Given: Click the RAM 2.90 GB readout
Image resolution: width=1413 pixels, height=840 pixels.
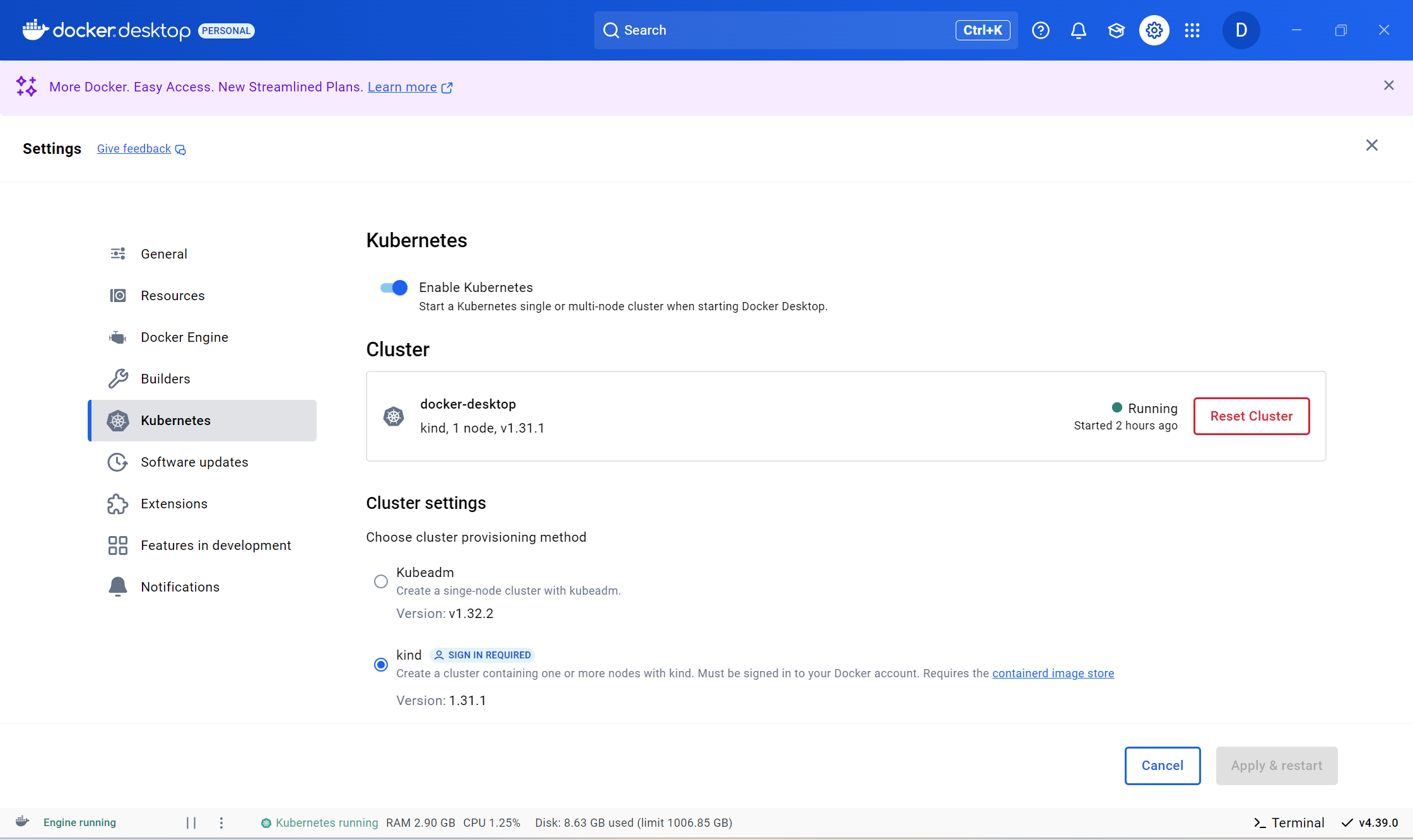Looking at the screenshot, I should tap(421, 823).
